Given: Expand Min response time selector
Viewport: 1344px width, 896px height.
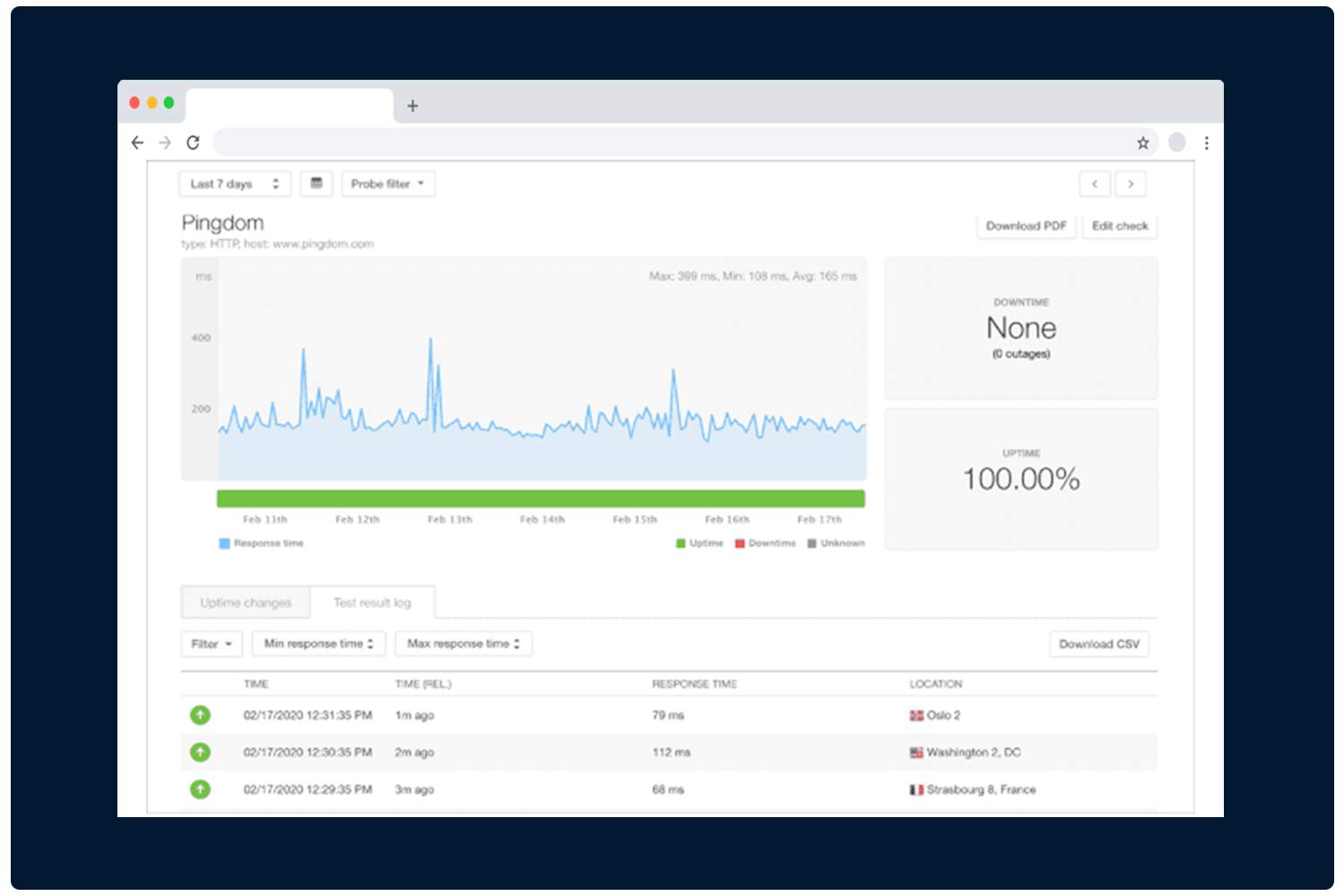Looking at the screenshot, I should click(x=318, y=643).
